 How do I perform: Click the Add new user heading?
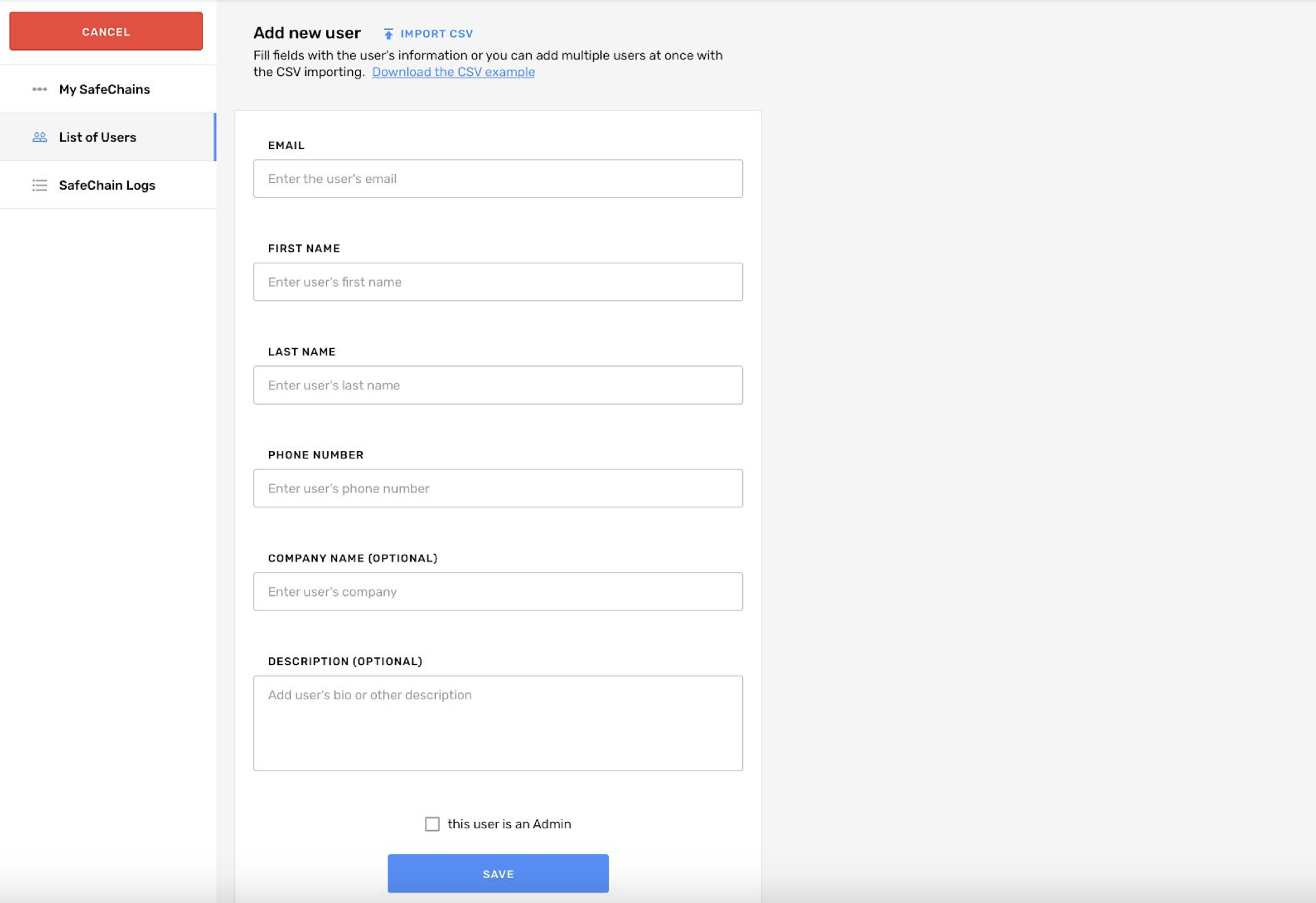(x=307, y=32)
